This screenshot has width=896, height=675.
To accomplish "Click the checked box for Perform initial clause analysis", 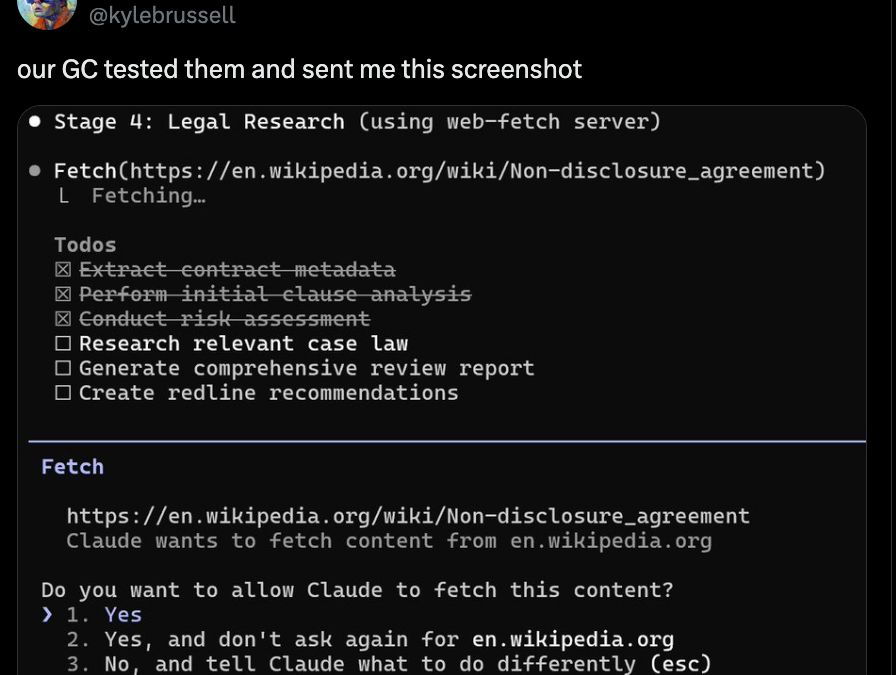I will click(x=62, y=293).
